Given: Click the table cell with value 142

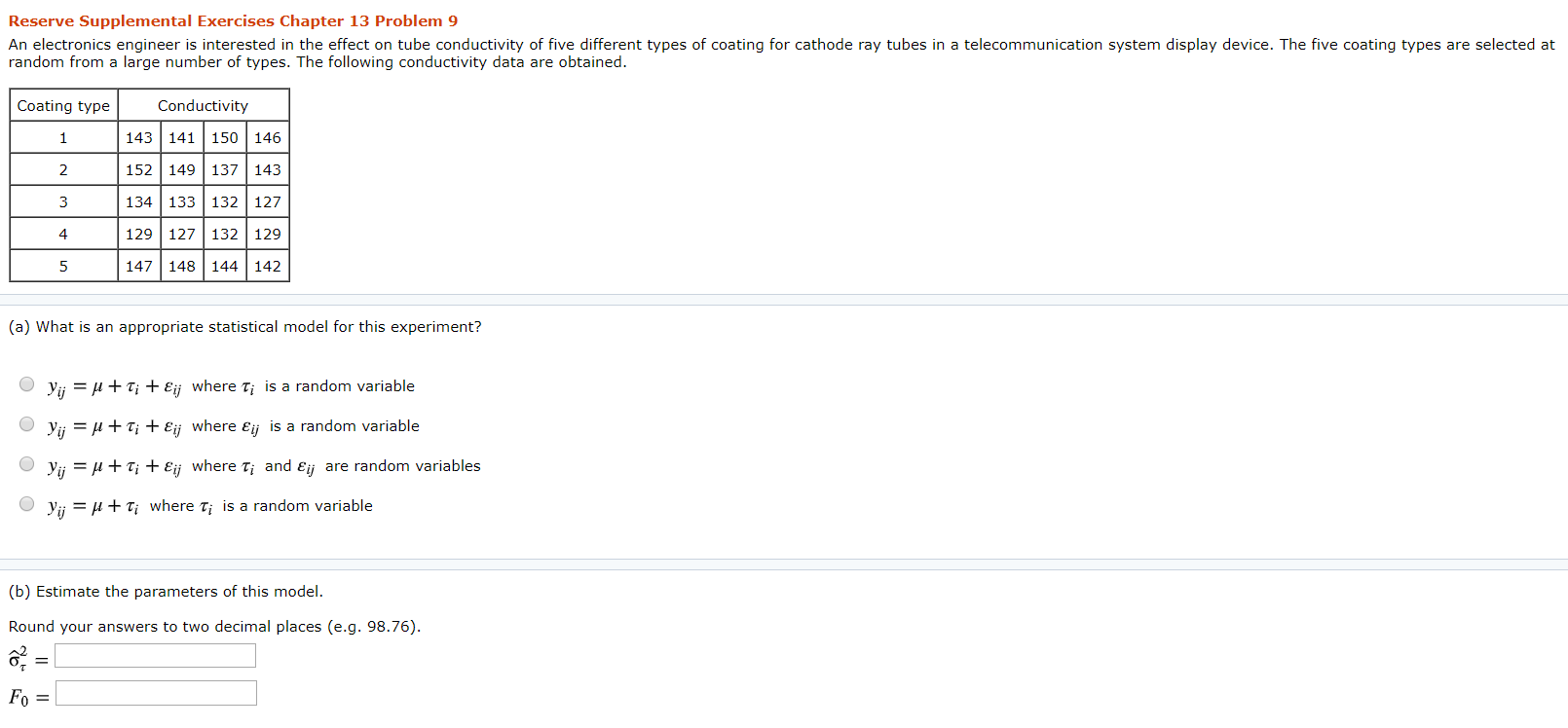Looking at the screenshot, I should [x=268, y=267].
